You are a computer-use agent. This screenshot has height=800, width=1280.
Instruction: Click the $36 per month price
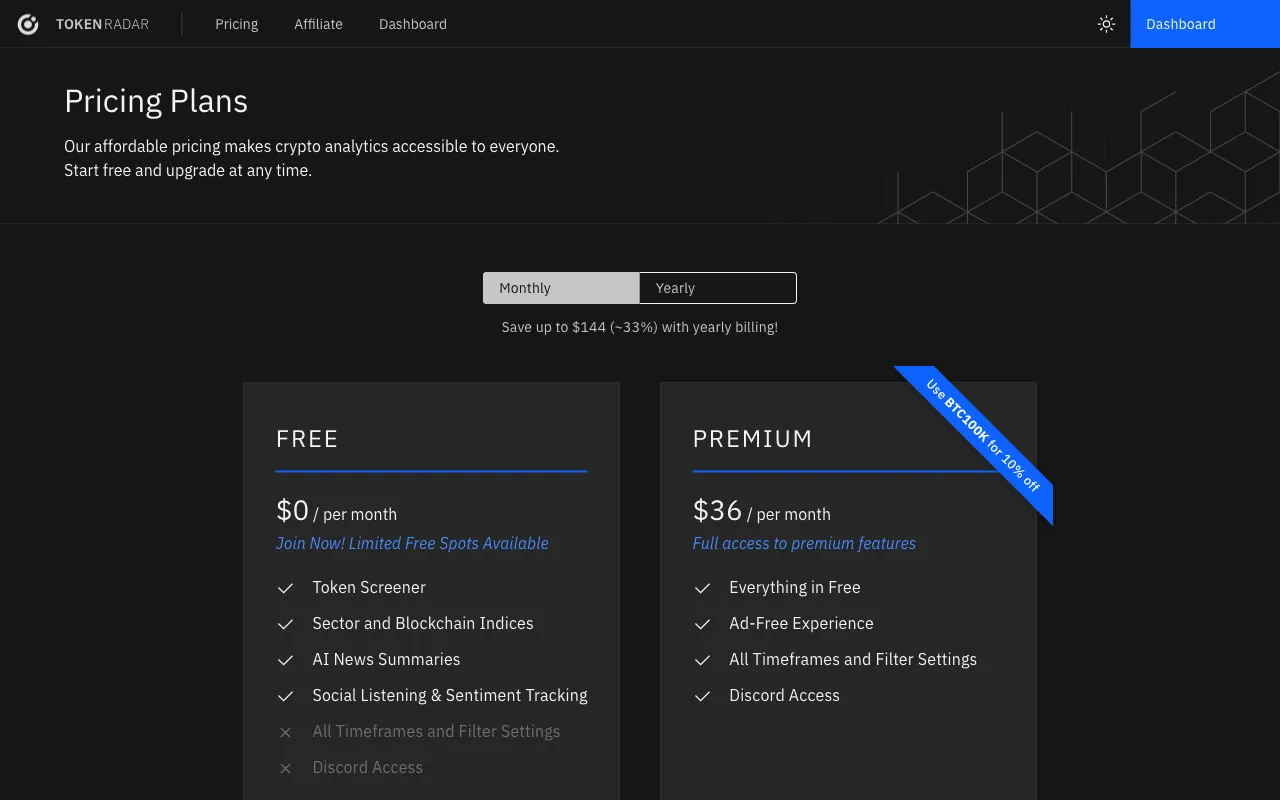click(762, 511)
